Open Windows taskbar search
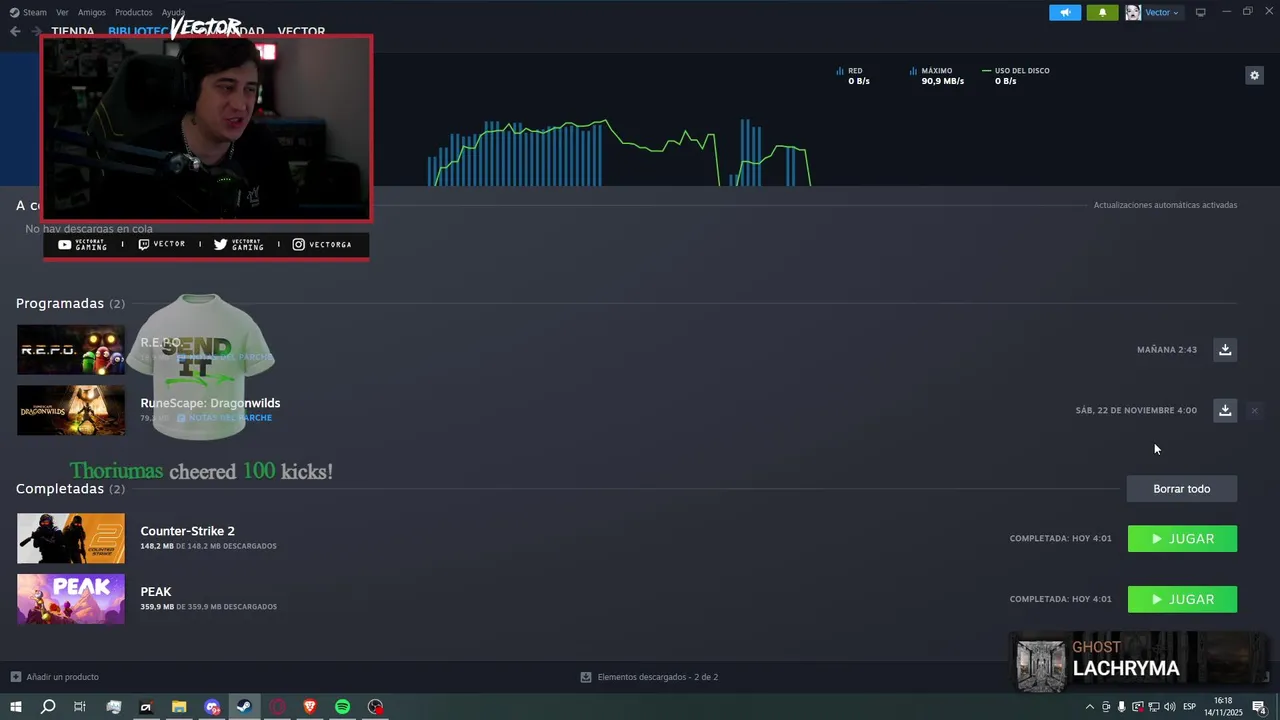Viewport: 1280px width, 720px height. coord(48,707)
